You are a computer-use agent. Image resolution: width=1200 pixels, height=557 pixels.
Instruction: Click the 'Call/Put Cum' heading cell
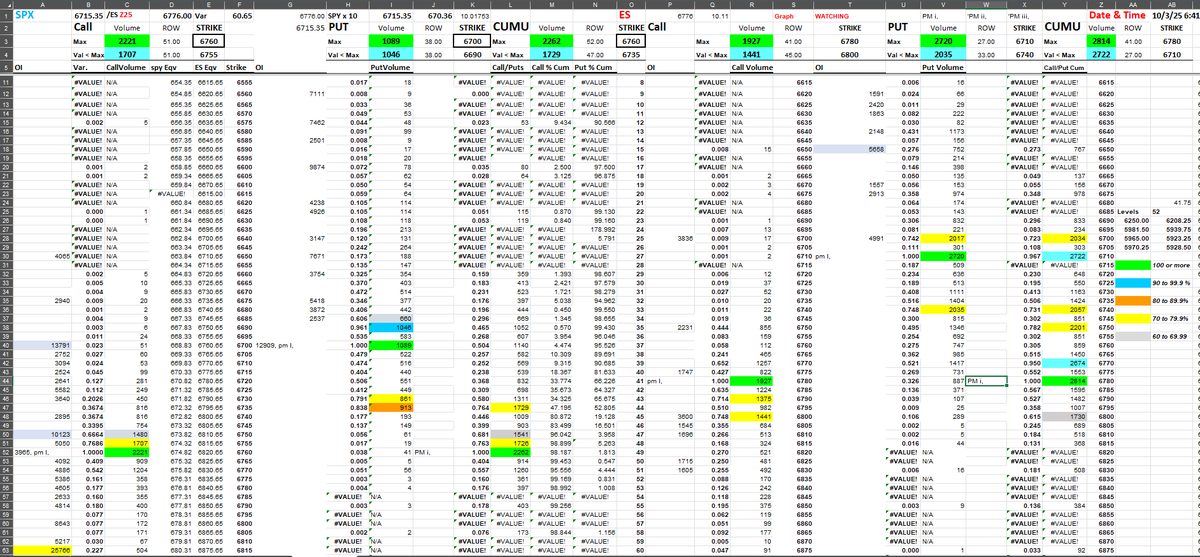(1063, 67)
